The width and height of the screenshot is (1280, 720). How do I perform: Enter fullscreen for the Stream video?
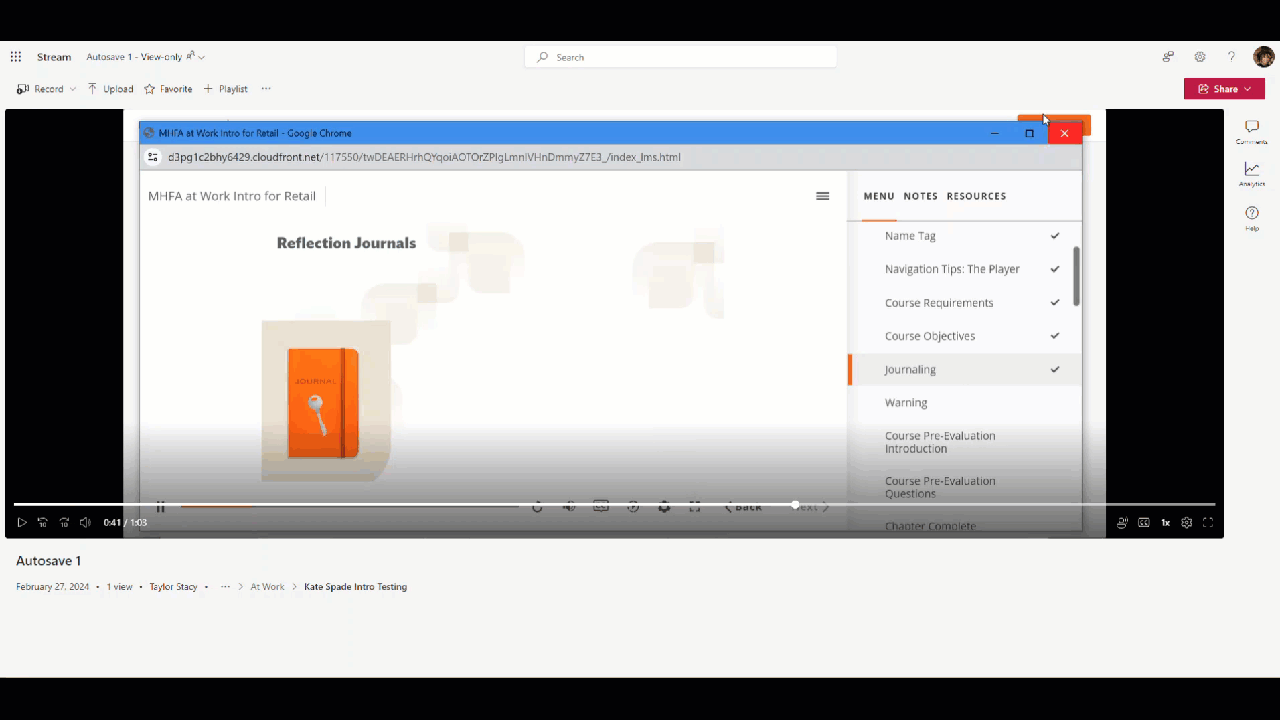tap(1208, 522)
